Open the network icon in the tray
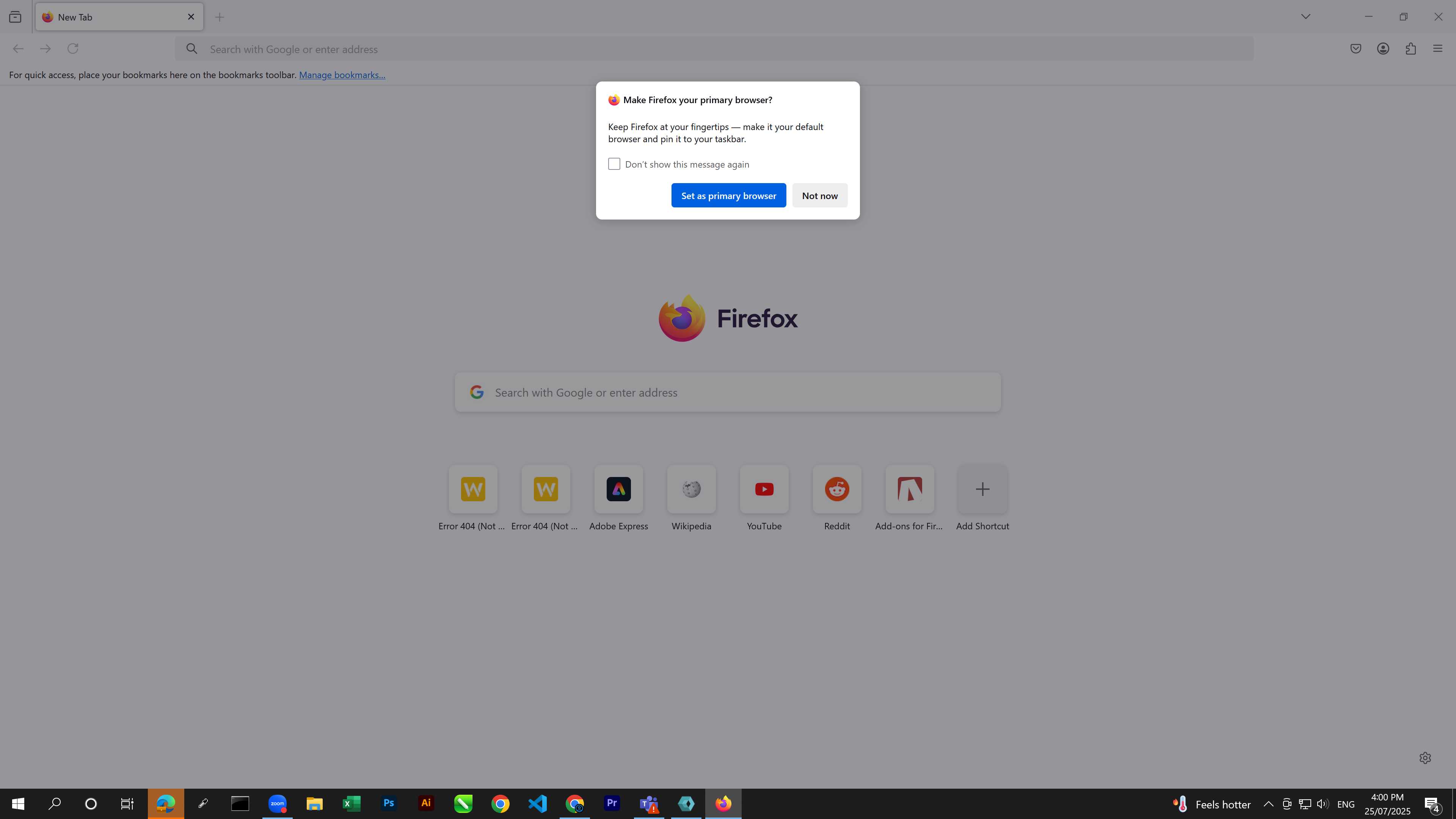 point(1304,804)
